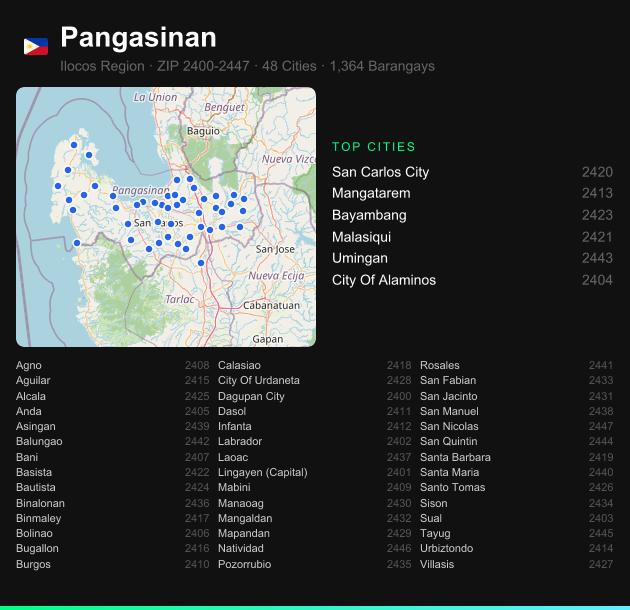Select Sison in the city list

tap(517, 503)
